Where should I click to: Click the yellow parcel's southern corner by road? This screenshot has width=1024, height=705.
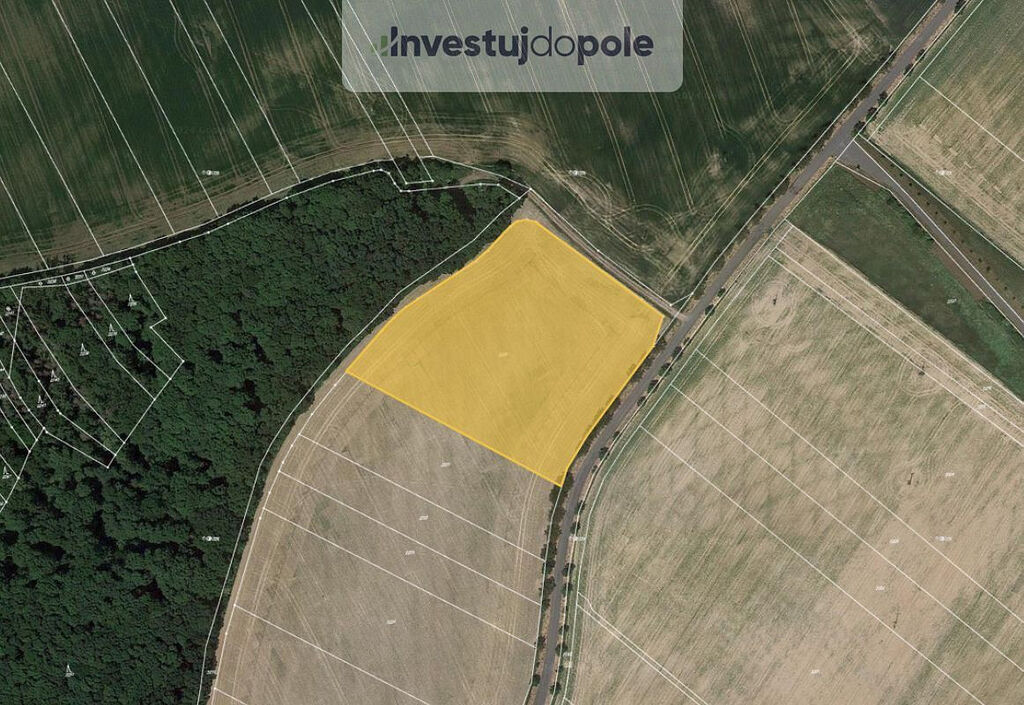561,485
